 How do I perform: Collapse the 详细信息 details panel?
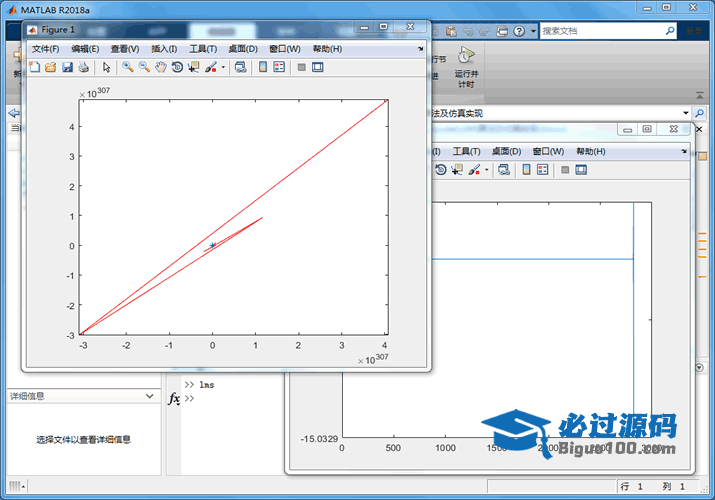click(x=152, y=396)
